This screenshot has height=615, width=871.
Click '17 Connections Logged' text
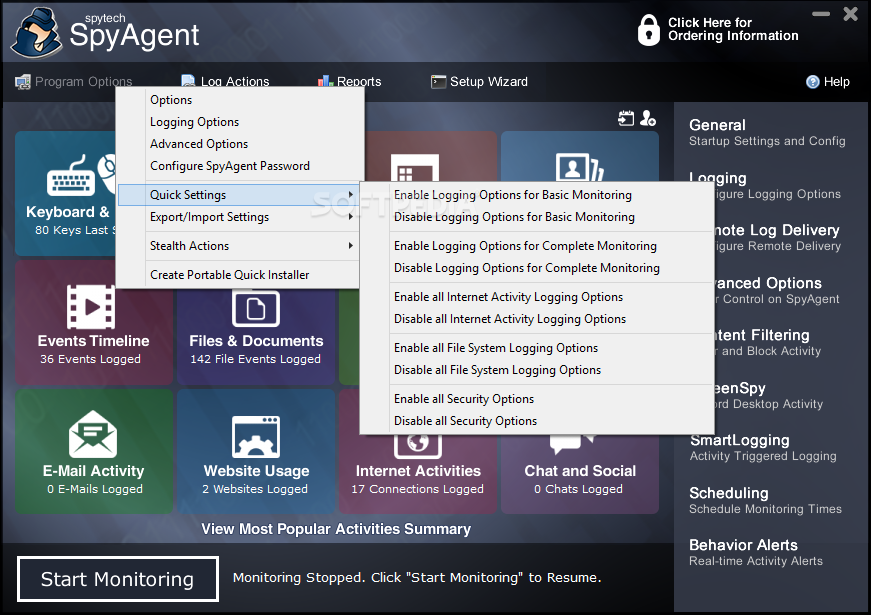417,489
